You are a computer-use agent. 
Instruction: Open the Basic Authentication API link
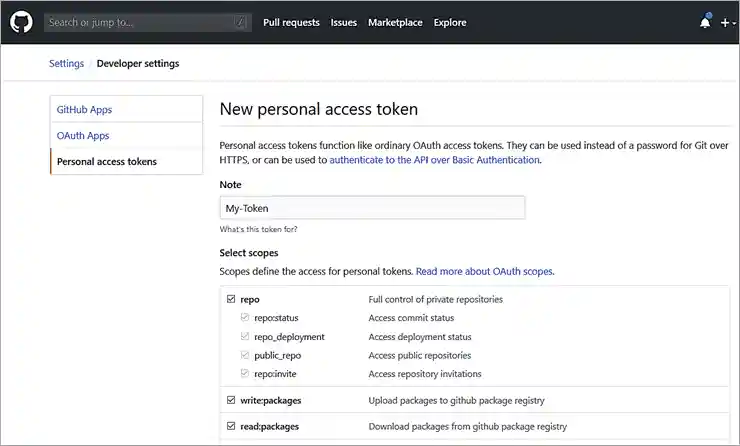click(x=435, y=159)
